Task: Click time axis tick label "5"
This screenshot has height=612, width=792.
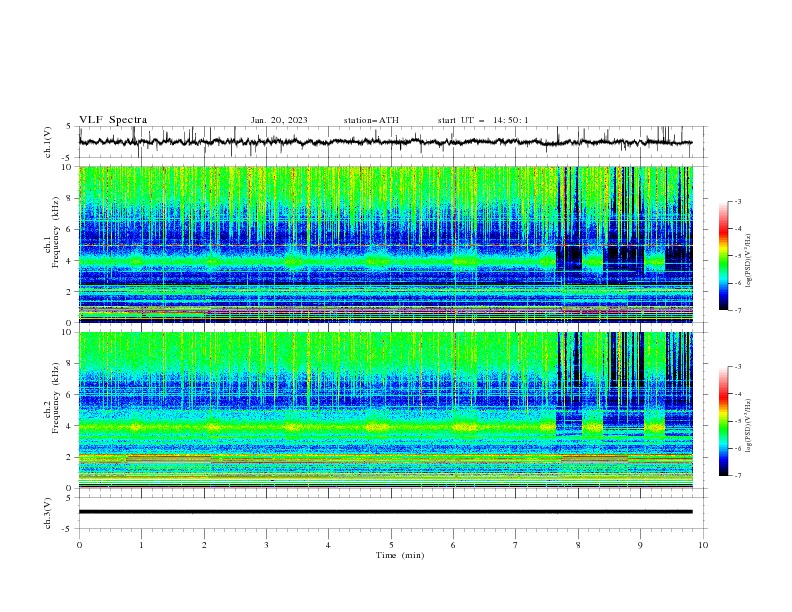Action: click(391, 545)
